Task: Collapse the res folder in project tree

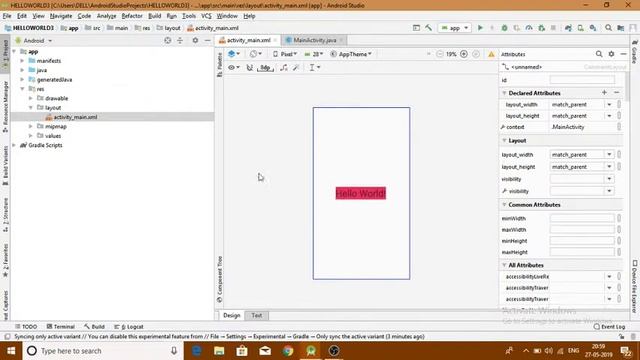Action: point(22,89)
